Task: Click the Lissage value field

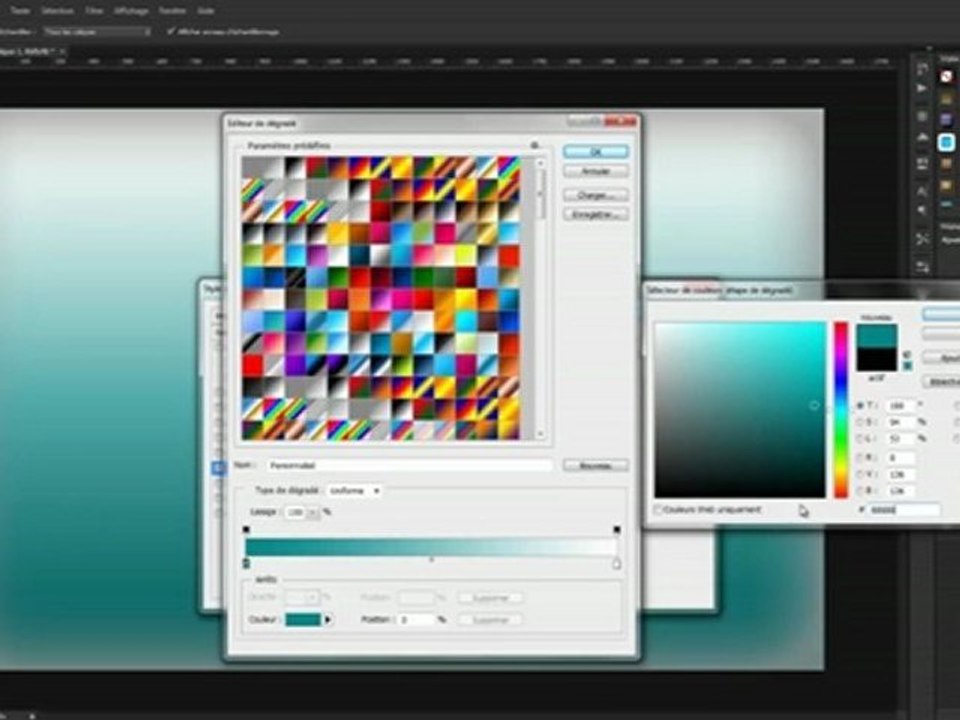Action: point(295,512)
